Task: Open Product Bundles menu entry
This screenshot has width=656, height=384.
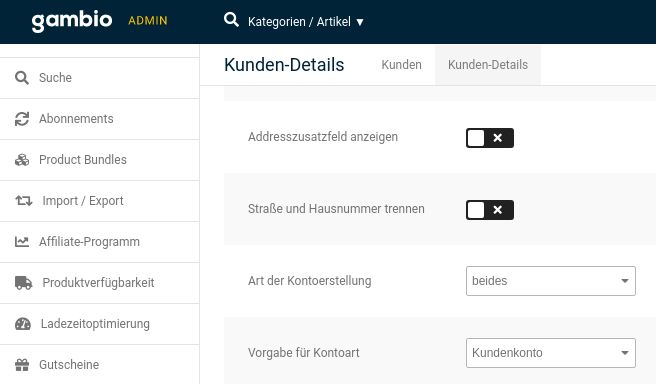Action: (x=100, y=160)
